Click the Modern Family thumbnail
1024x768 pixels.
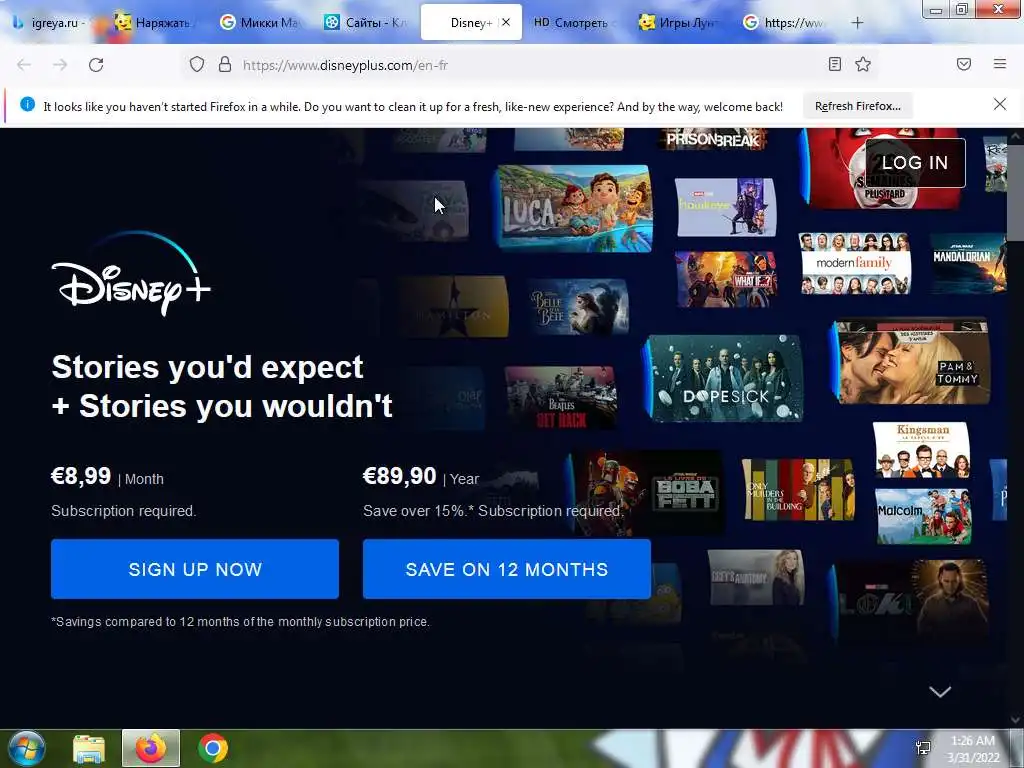pyautogui.click(x=854, y=263)
